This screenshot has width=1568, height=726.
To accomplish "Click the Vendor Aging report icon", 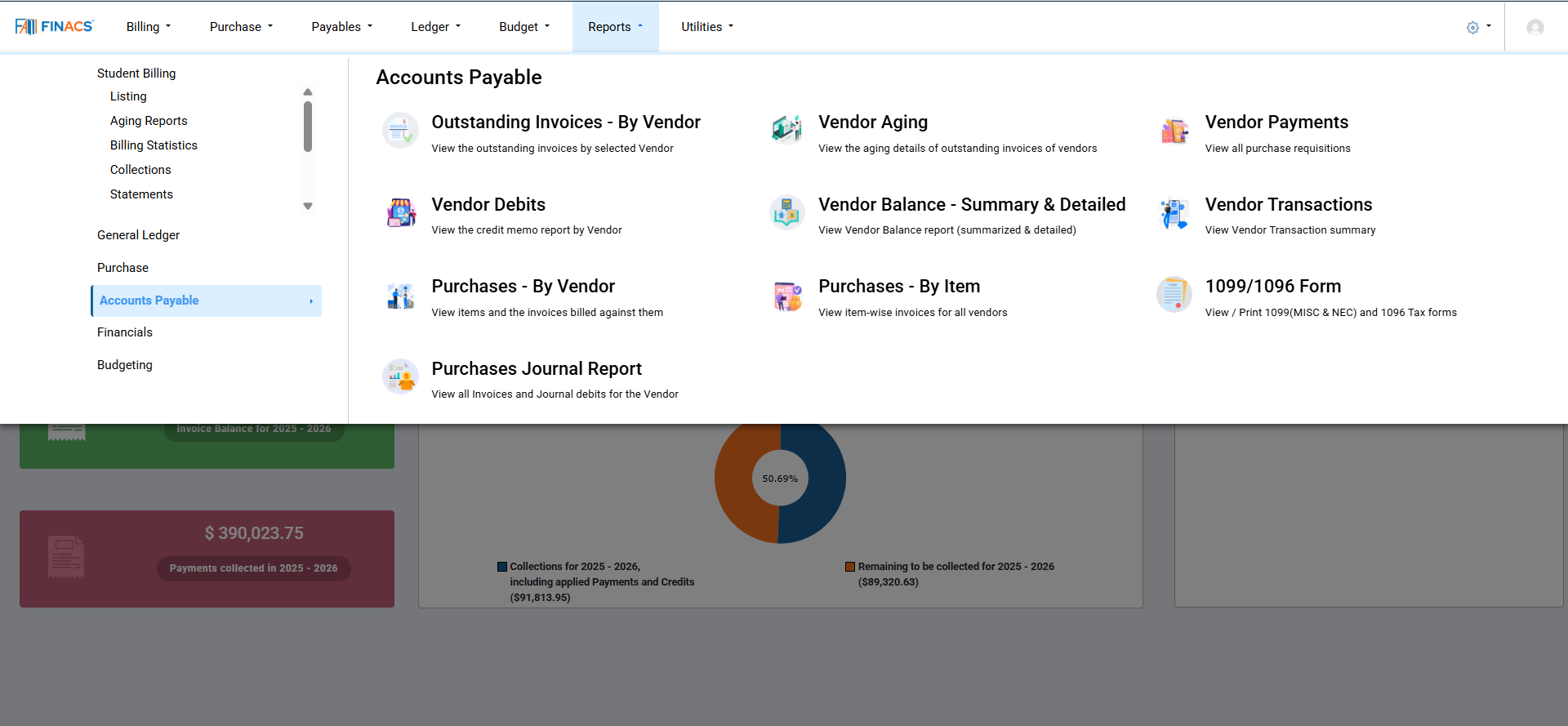I will coord(787,130).
